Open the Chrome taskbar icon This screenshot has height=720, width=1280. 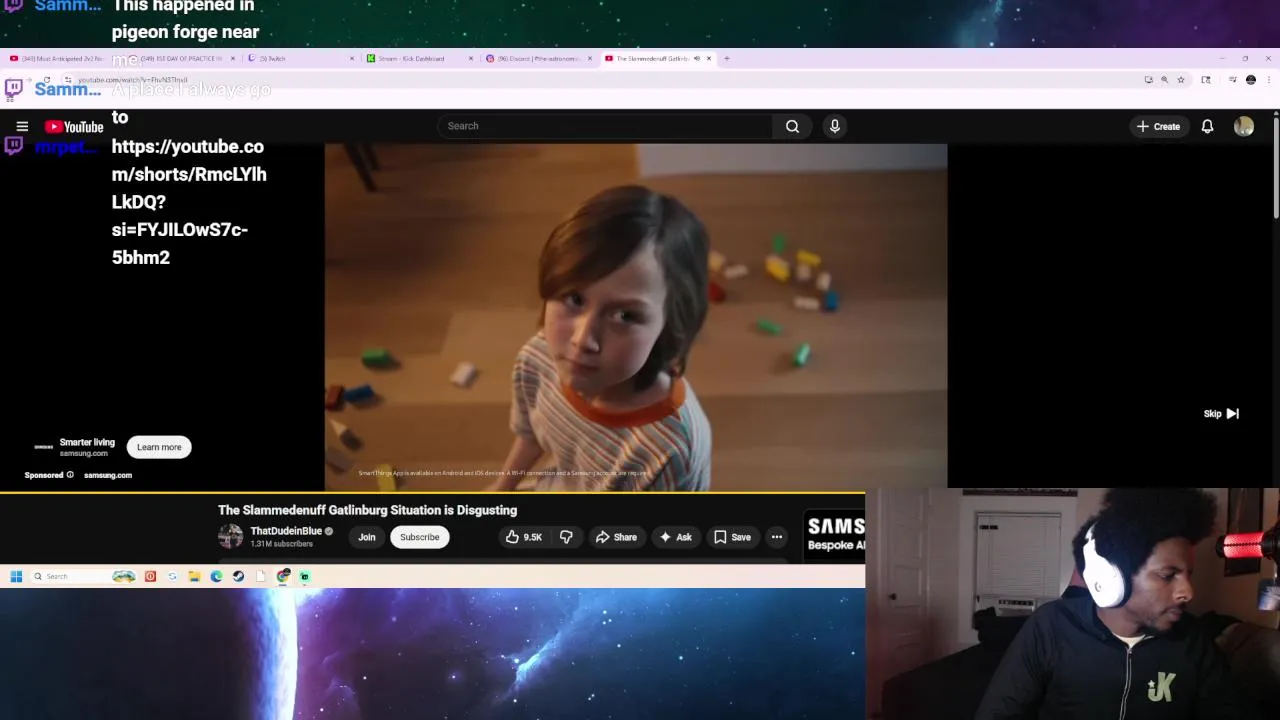(283, 576)
